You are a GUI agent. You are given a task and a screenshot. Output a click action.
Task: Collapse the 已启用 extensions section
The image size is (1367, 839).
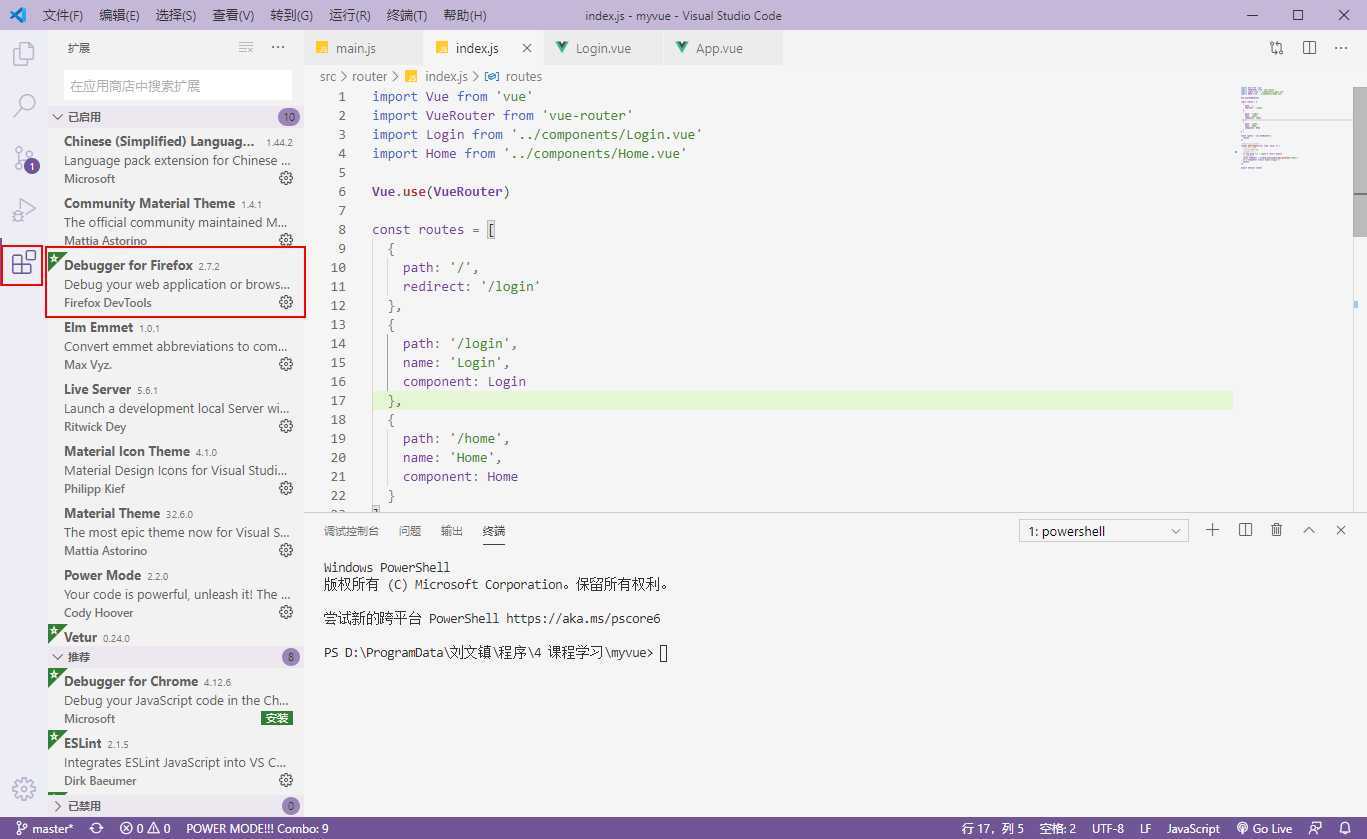tap(58, 117)
